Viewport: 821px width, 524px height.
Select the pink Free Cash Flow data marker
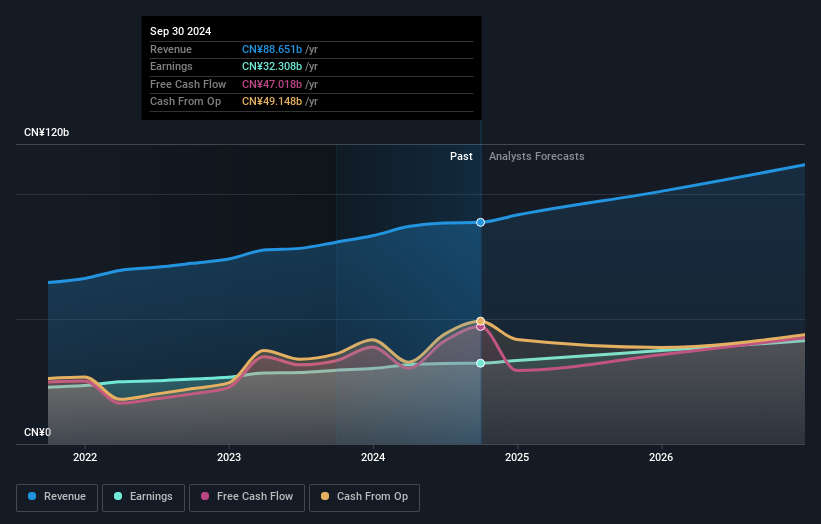click(481, 327)
